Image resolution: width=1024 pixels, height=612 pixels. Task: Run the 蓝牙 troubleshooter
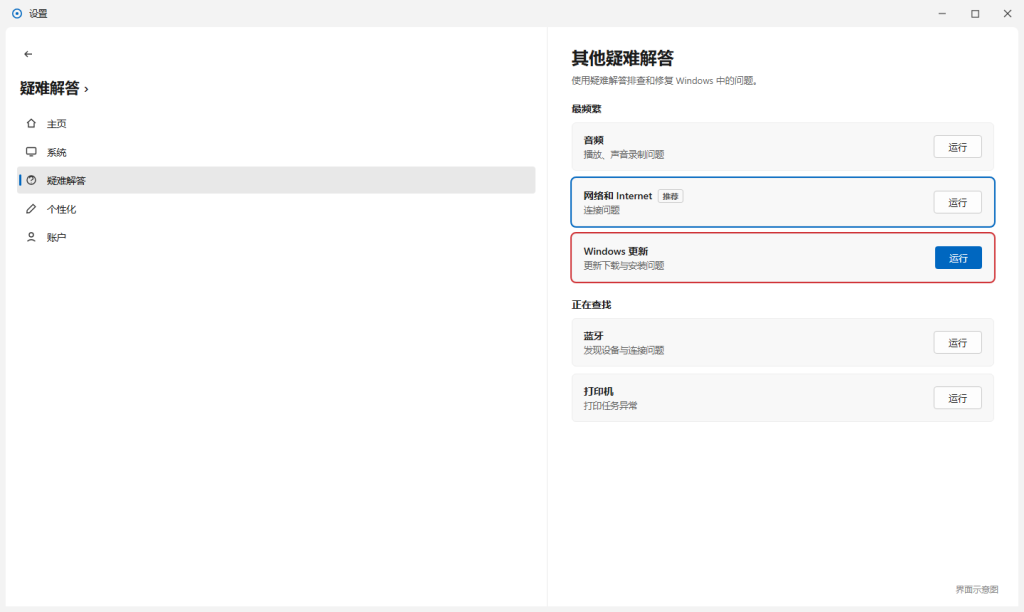point(957,343)
